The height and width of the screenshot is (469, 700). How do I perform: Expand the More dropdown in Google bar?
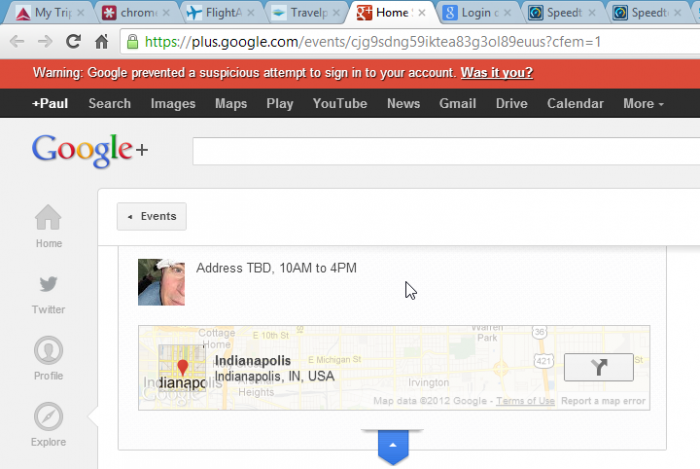(643, 104)
